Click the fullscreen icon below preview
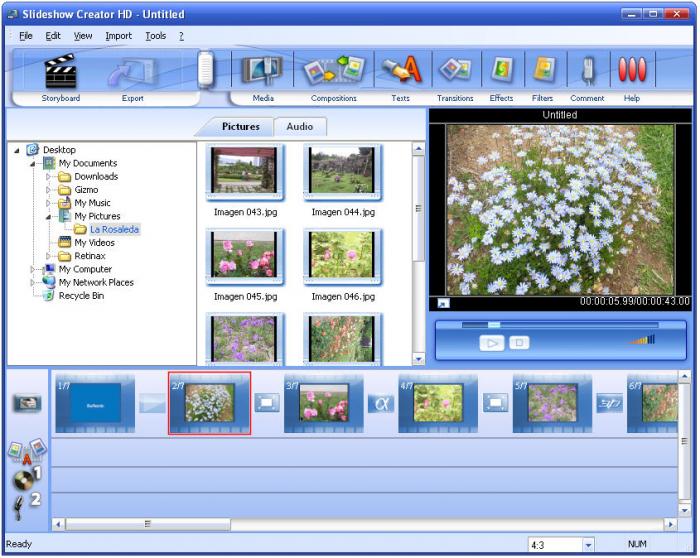The height and width of the screenshot is (558, 700). pos(444,303)
